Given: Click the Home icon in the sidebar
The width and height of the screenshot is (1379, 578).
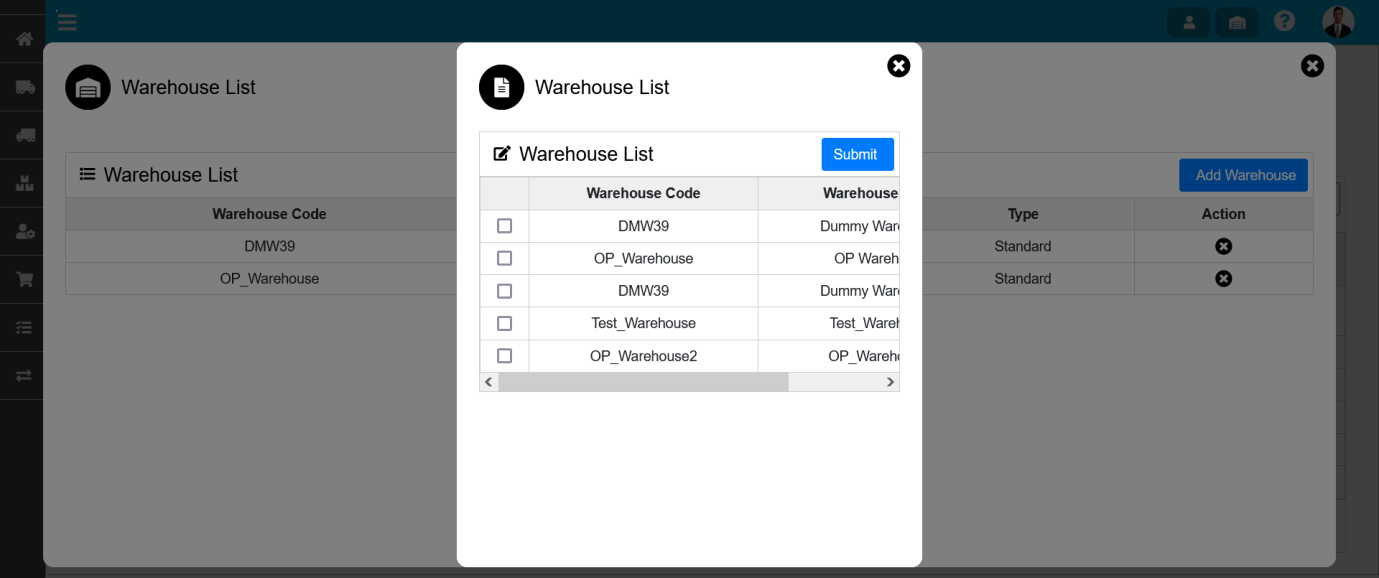Looking at the screenshot, I should [24, 39].
